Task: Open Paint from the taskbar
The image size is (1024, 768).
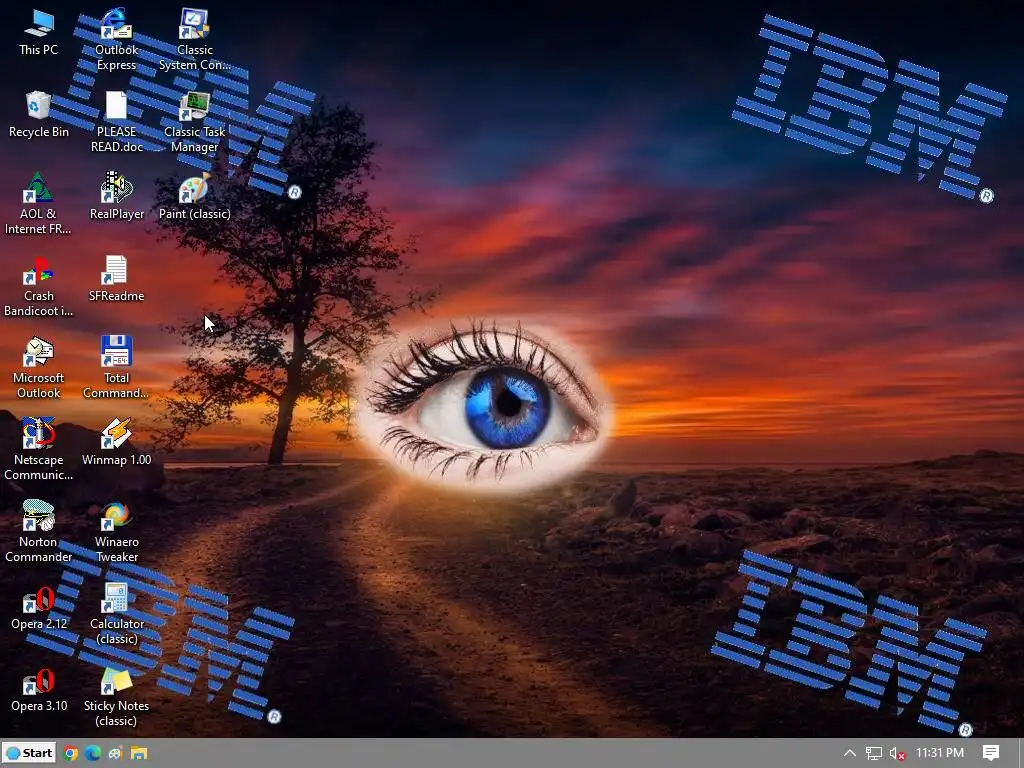Action: click(116, 753)
